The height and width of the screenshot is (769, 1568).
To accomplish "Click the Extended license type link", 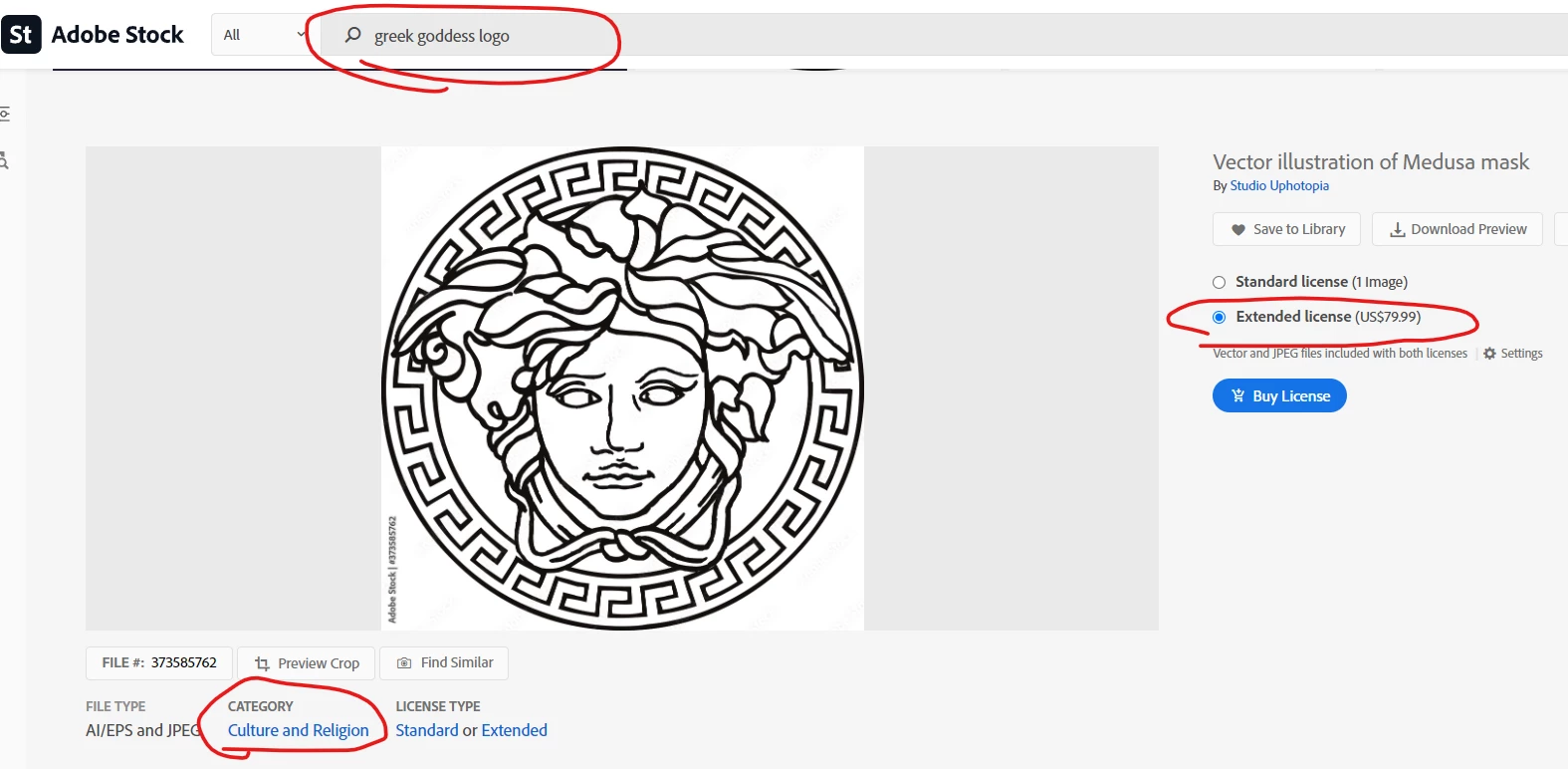I will [514, 730].
